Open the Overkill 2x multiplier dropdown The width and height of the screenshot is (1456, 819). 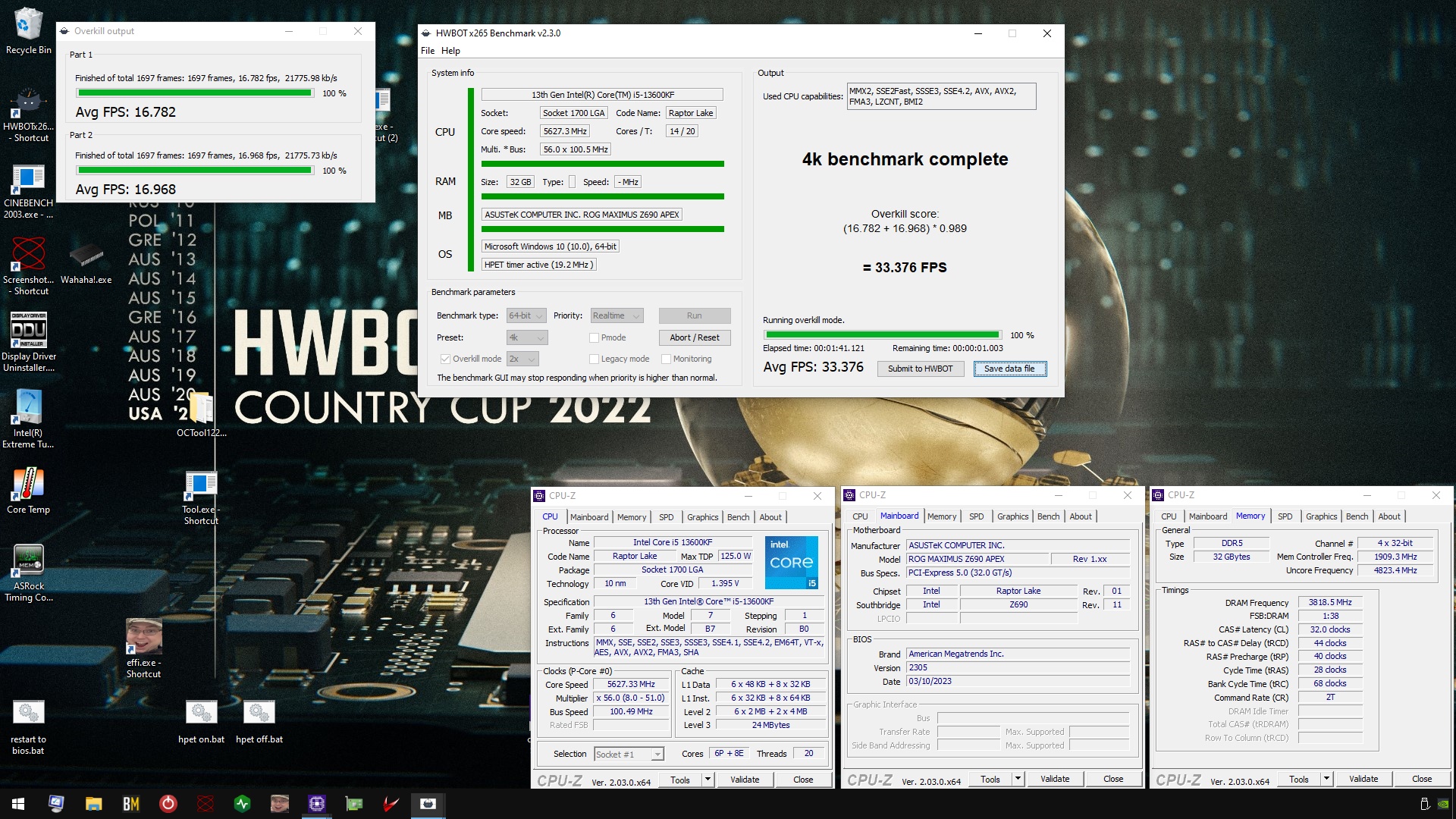[x=522, y=359]
